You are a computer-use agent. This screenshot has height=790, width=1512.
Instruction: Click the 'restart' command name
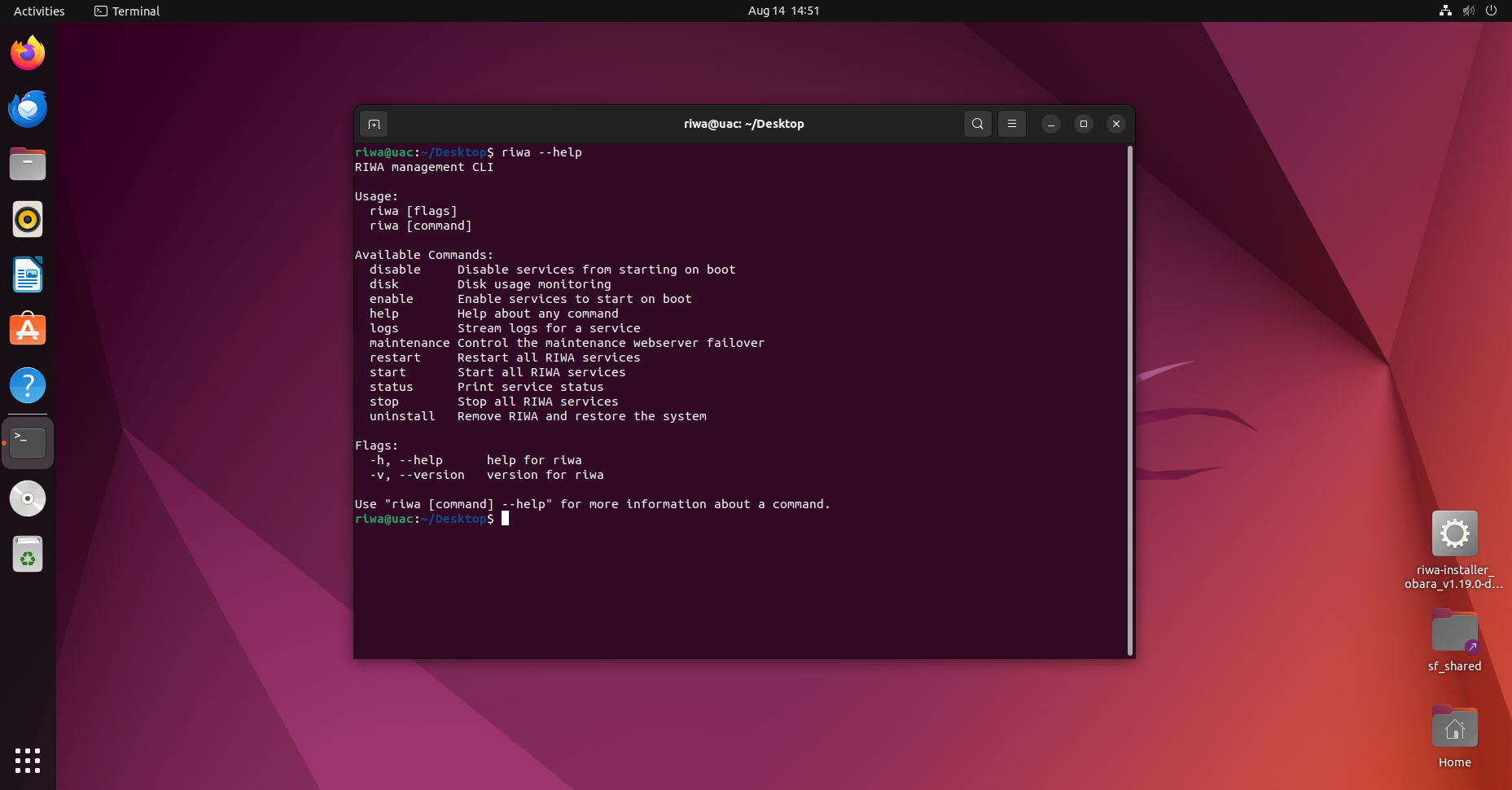(x=395, y=358)
